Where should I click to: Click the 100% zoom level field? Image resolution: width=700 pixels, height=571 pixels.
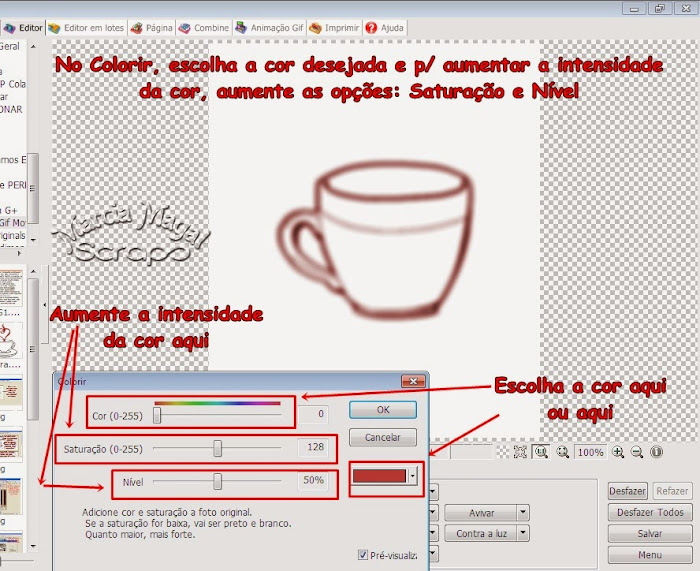tap(590, 452)
